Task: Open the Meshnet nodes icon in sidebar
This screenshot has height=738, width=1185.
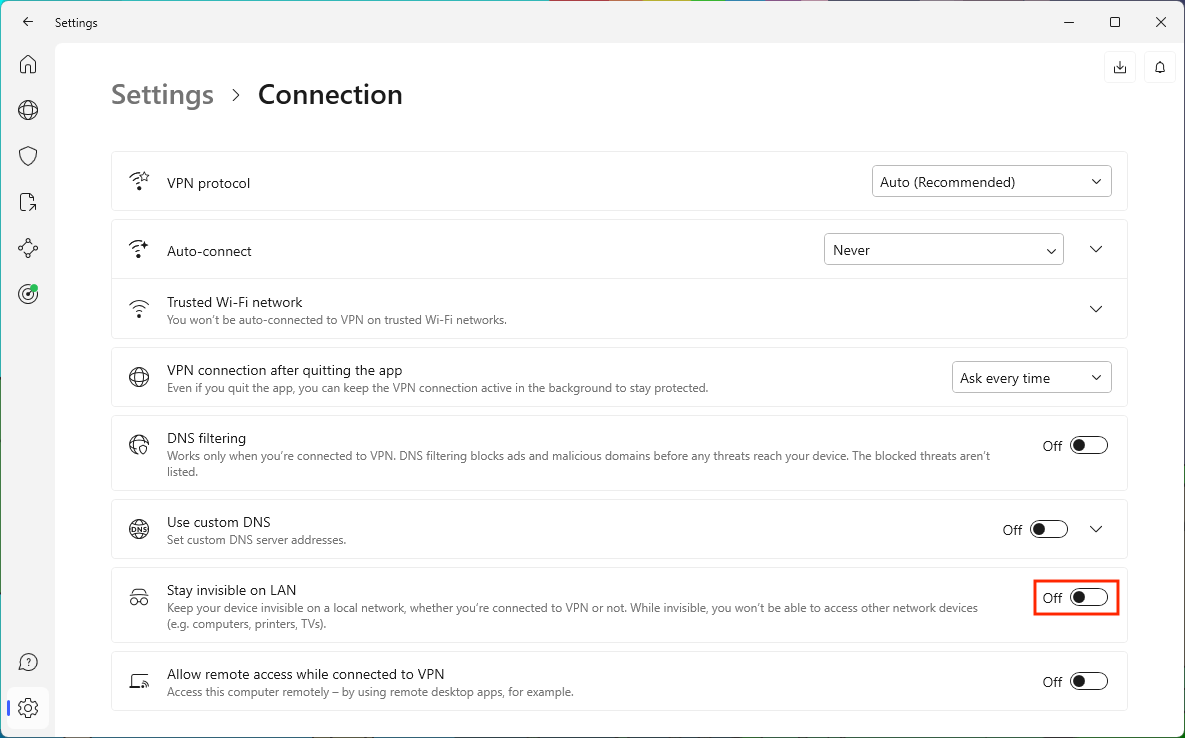Action: [x=28, y=248]
